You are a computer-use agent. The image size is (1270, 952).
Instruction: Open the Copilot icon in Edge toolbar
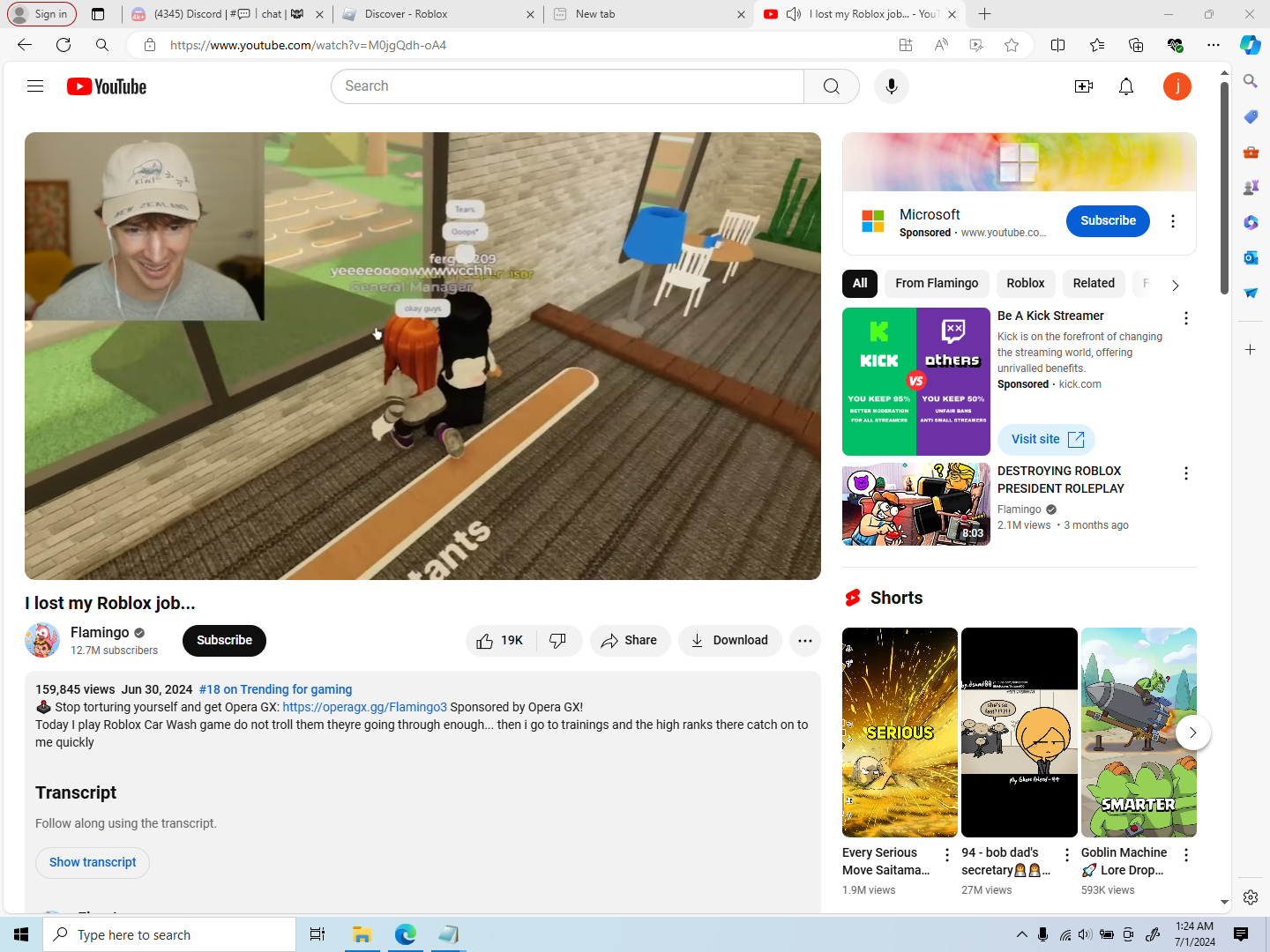tap(1251, 45)
